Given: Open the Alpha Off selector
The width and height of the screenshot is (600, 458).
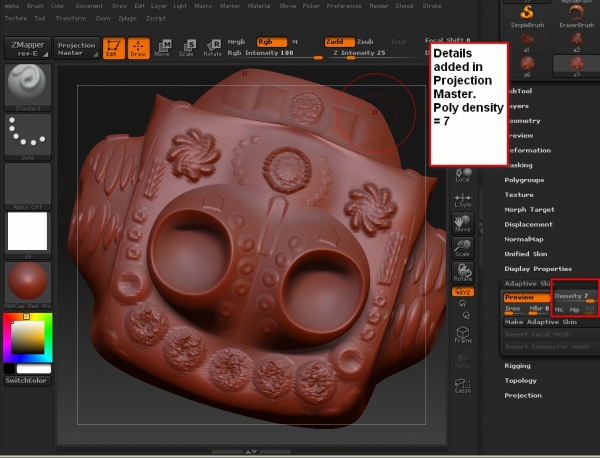Looking at the screenshot, I should [28, 186].
